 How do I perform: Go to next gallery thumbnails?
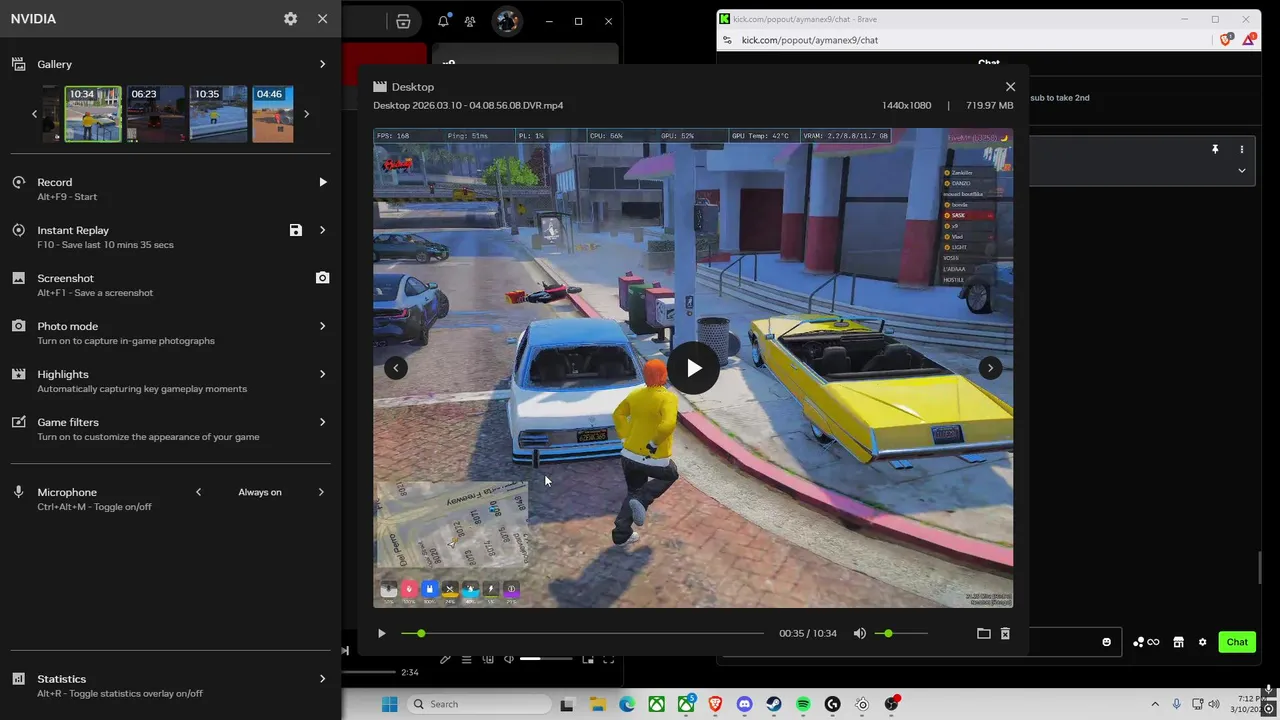point(306,114)
